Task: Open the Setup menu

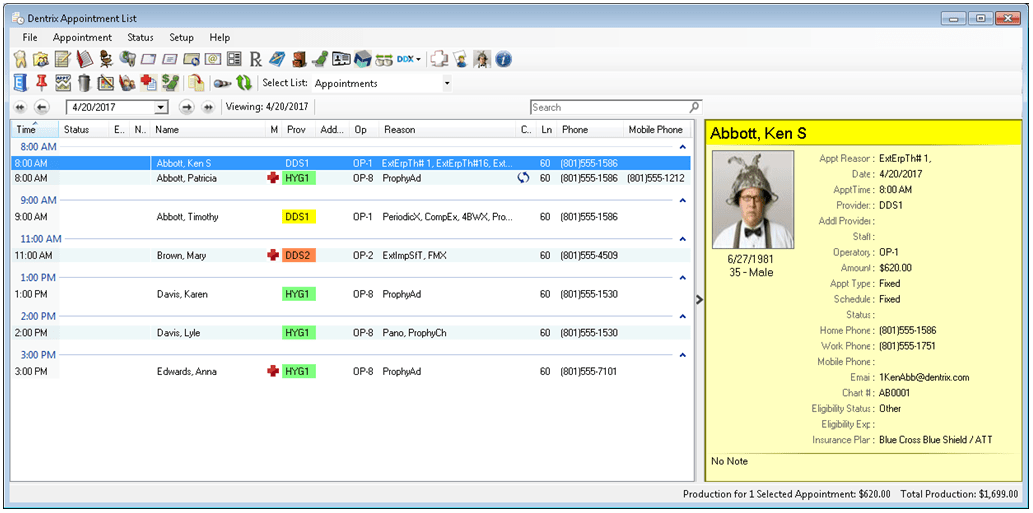Action: pos(182,38)
